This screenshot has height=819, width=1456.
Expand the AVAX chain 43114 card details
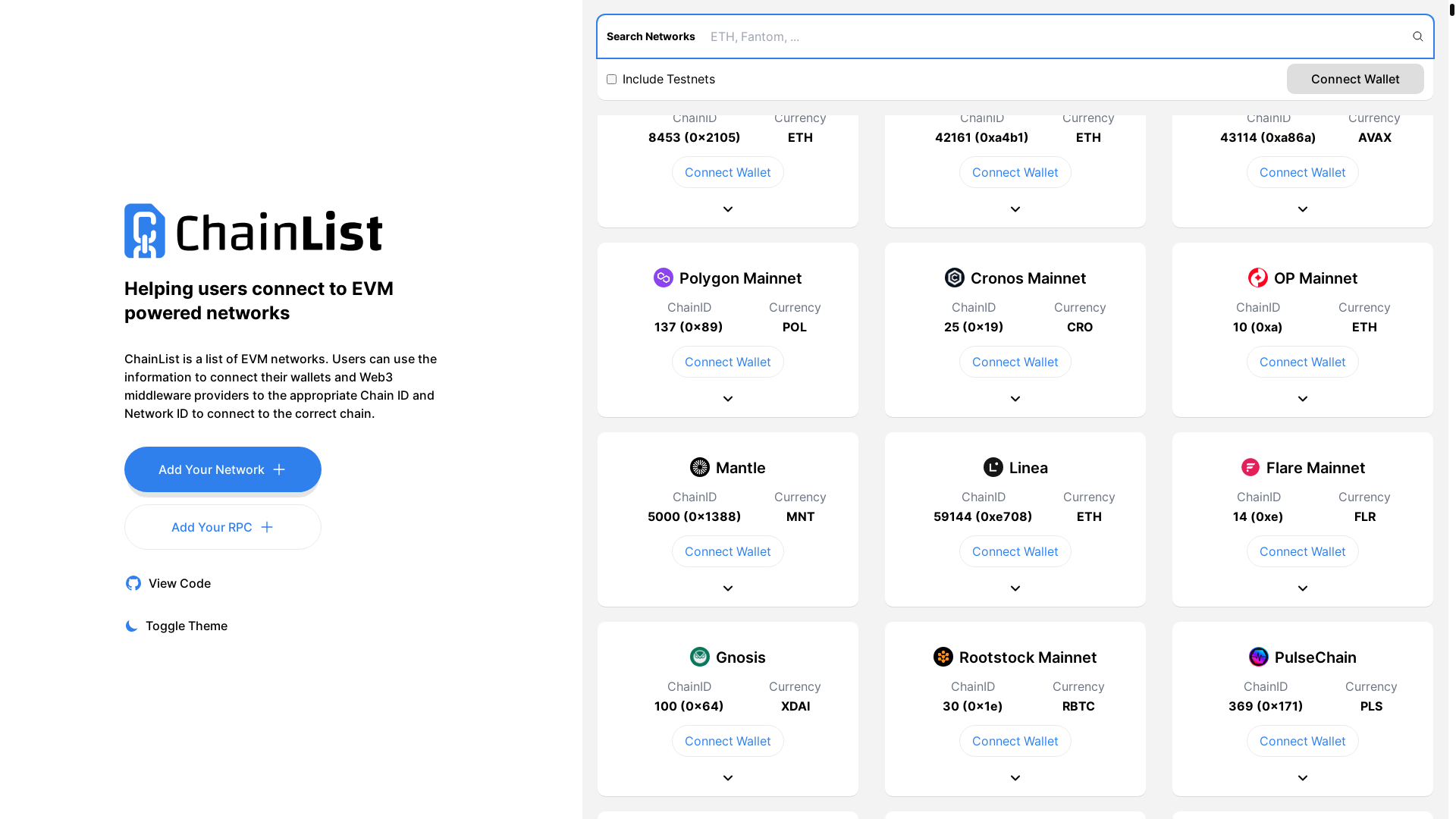pyautogui.click(x=1303, y=209)
